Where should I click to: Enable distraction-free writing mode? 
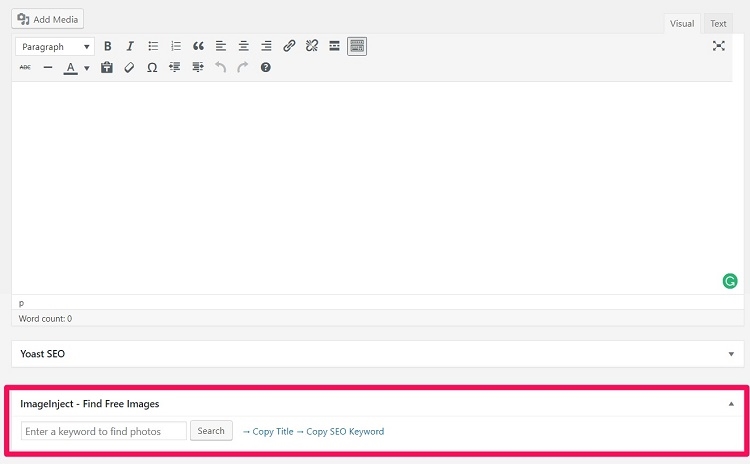718,46
